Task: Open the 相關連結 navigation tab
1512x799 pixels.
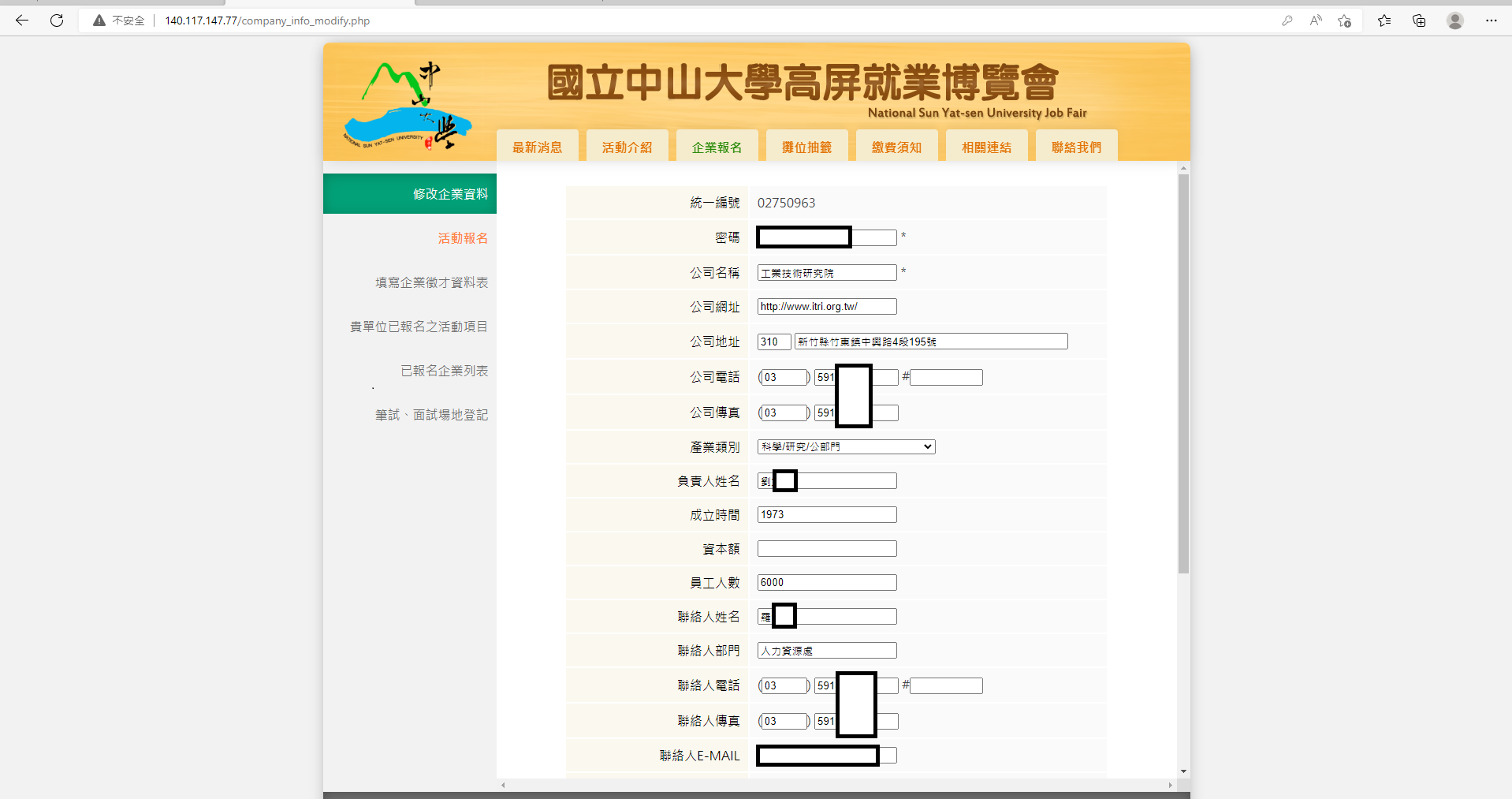Action: click(x=987, y=147)
